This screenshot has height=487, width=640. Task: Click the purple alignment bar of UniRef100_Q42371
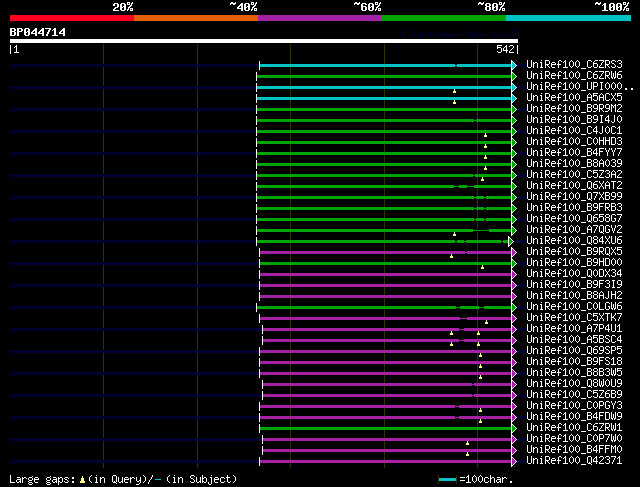pos(386,462)
